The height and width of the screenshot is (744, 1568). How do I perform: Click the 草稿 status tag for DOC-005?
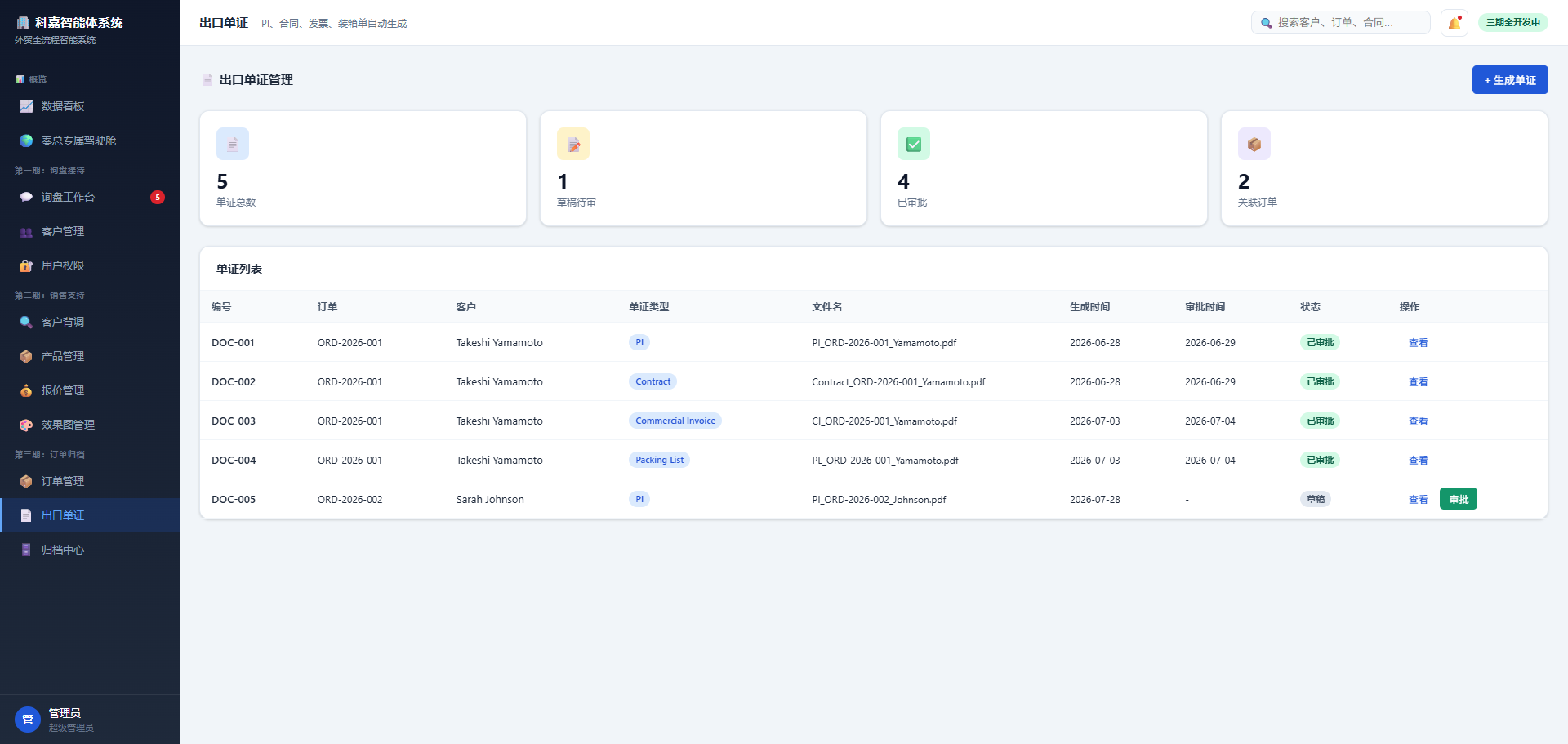1316,499
